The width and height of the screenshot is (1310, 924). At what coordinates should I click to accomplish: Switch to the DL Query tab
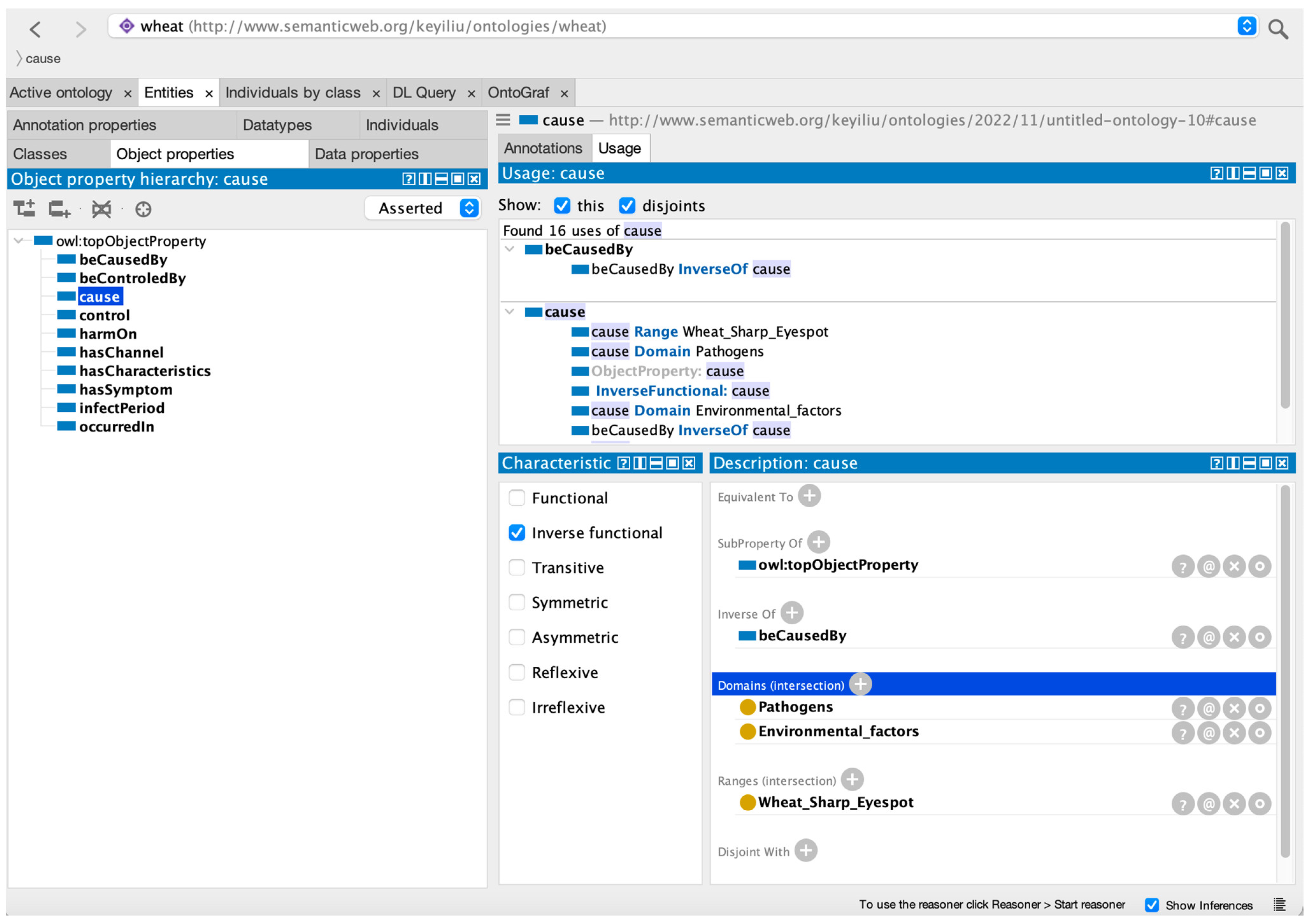pyautogui.click(x=424, y=92)
